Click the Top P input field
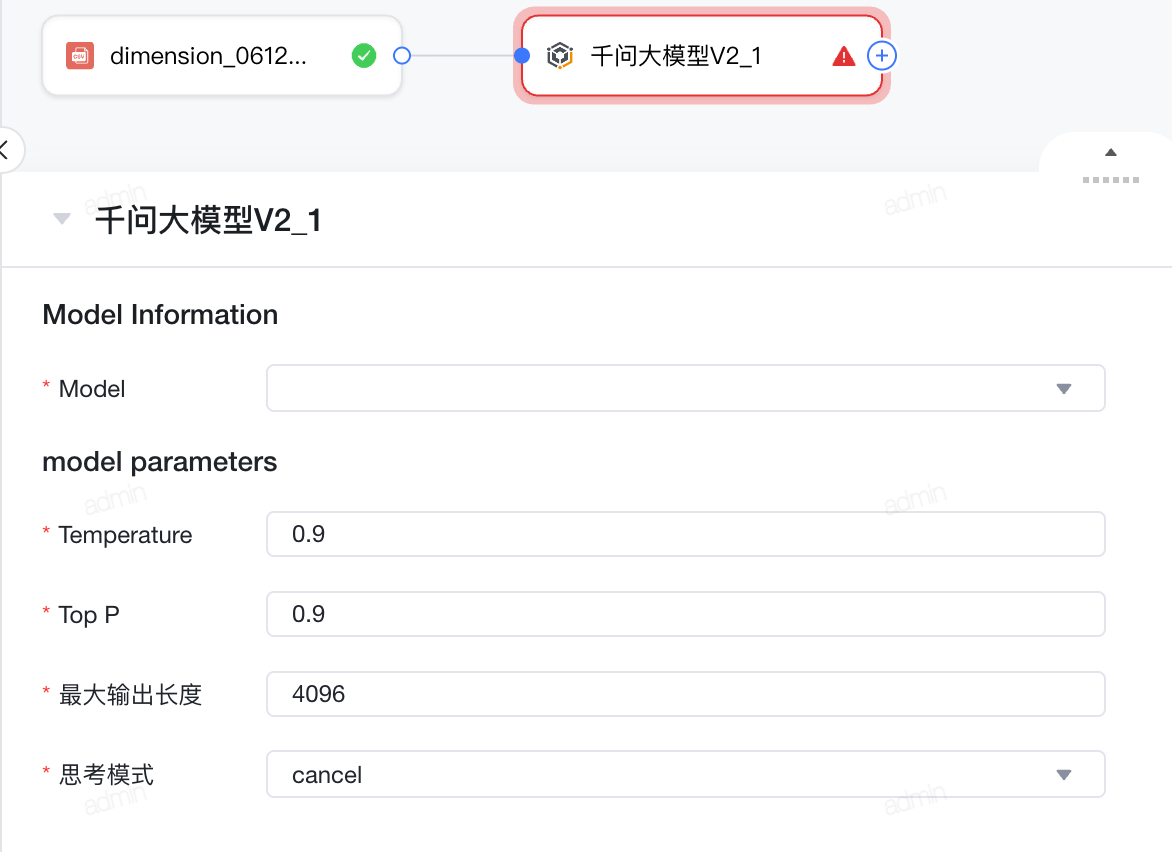This screenshot has width=1172, height=852. 685,614
